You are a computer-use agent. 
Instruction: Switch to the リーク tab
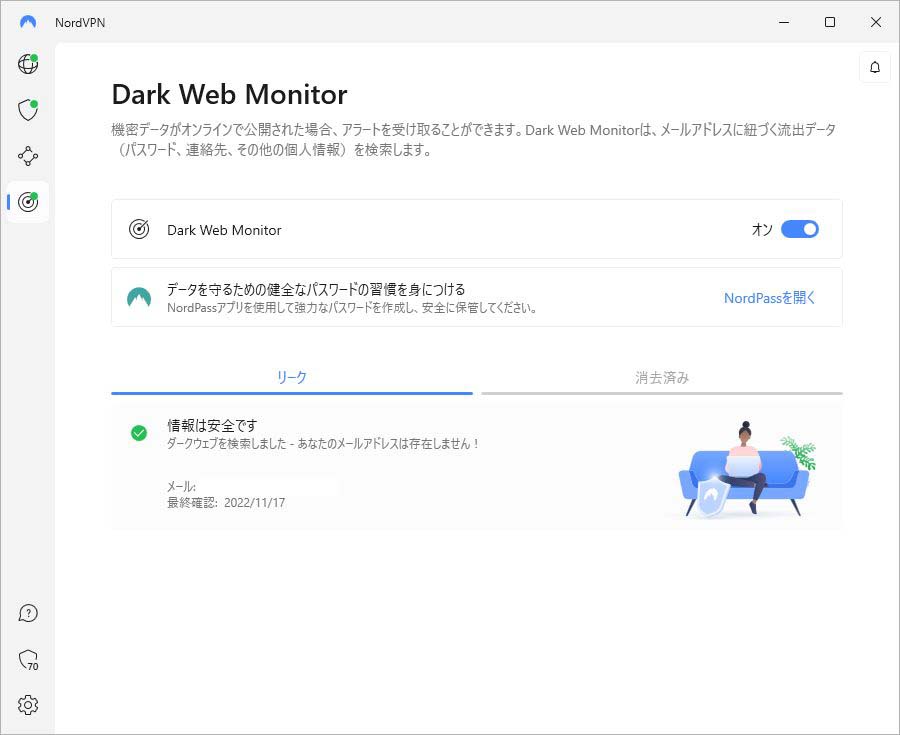click(292, 378)
